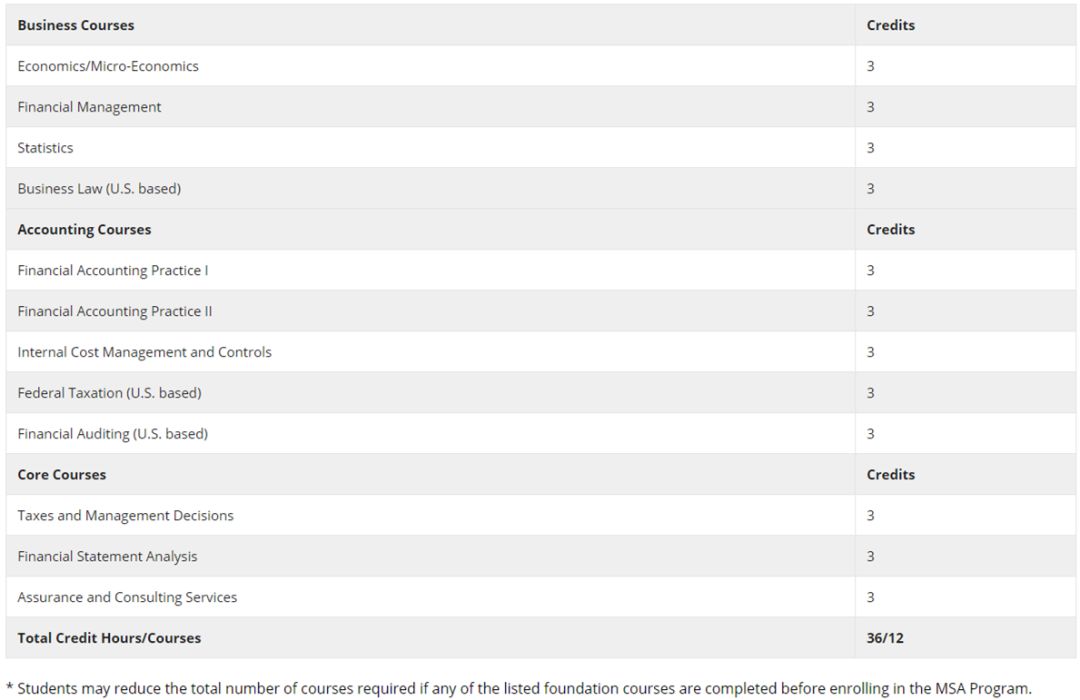Select Internal Cost Management and Controls

144,352
